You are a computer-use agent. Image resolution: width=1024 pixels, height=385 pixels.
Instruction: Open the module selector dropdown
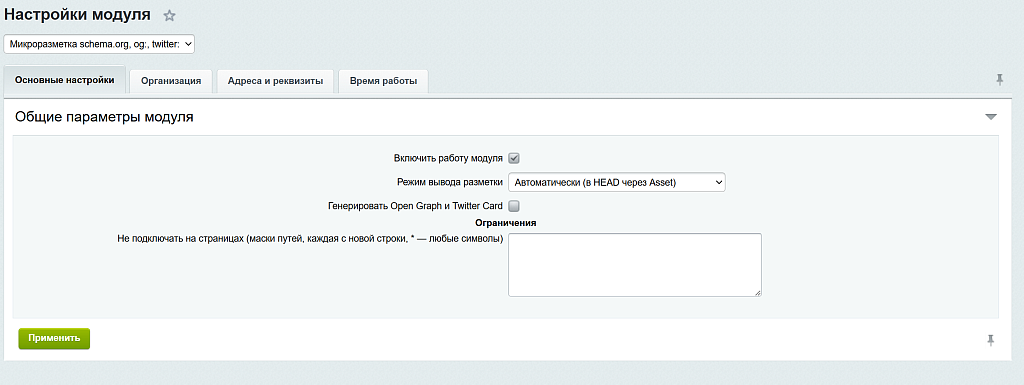(99, 44)
